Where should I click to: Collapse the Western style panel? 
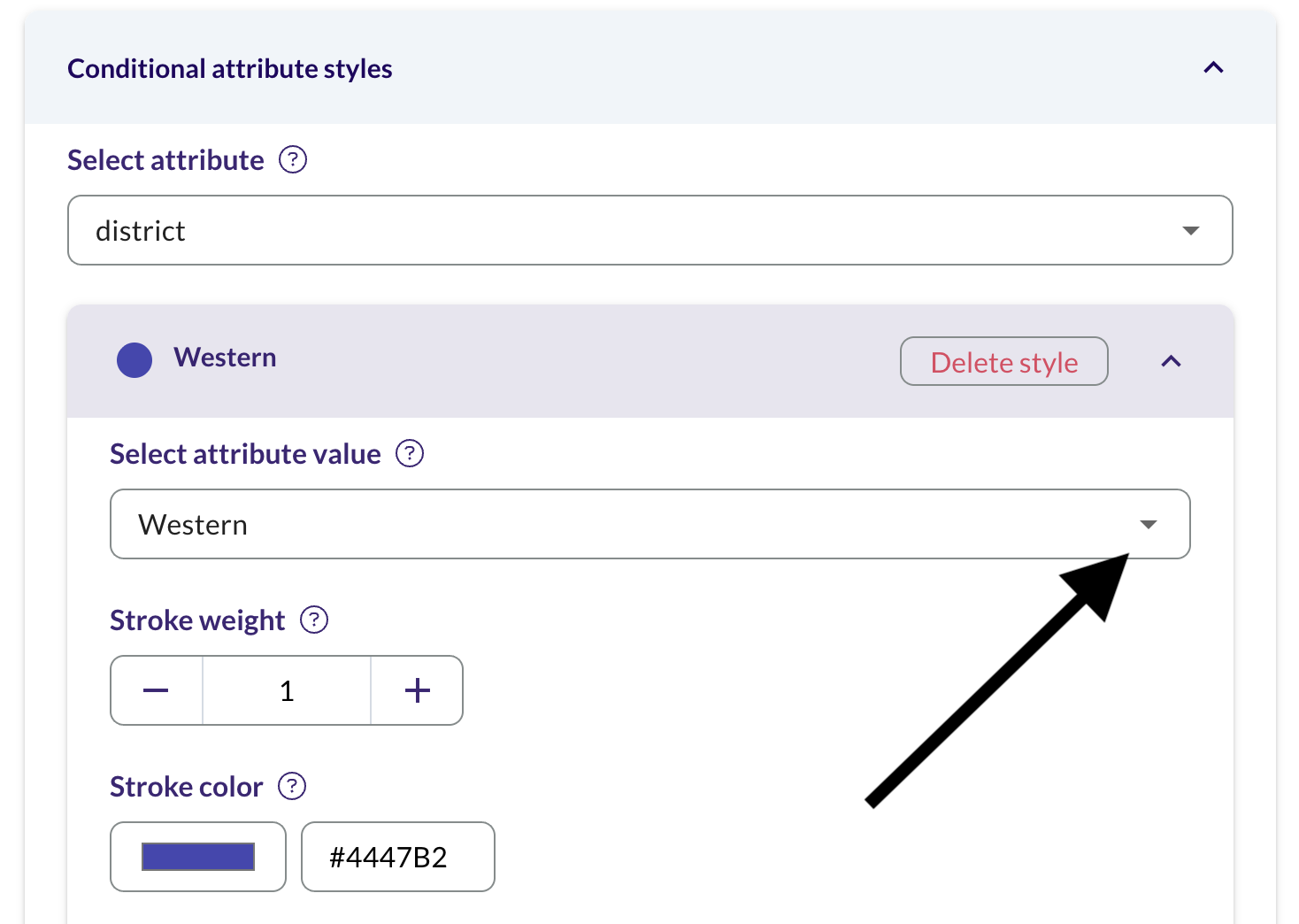tap(1172, 361)
